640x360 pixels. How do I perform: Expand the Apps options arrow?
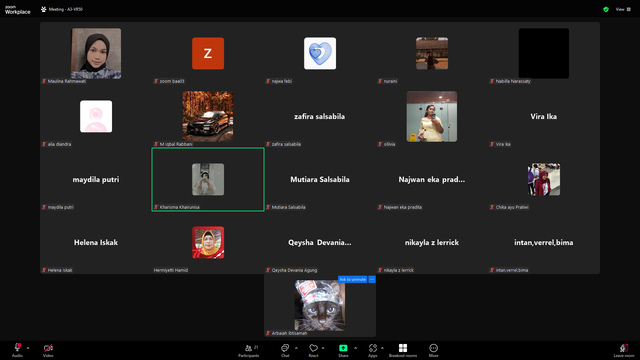click(x=382, y=348)
